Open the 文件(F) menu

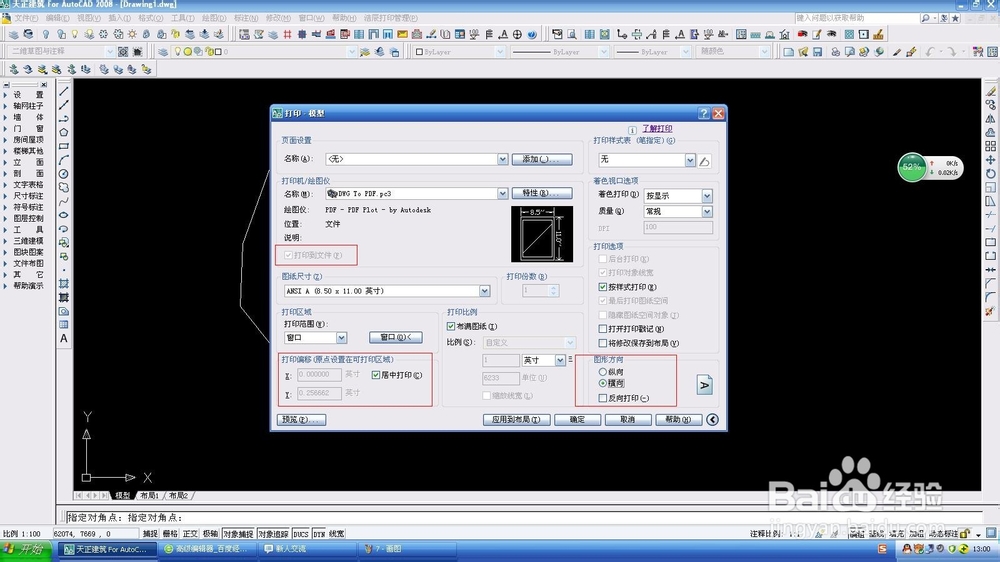coord(26,18)
